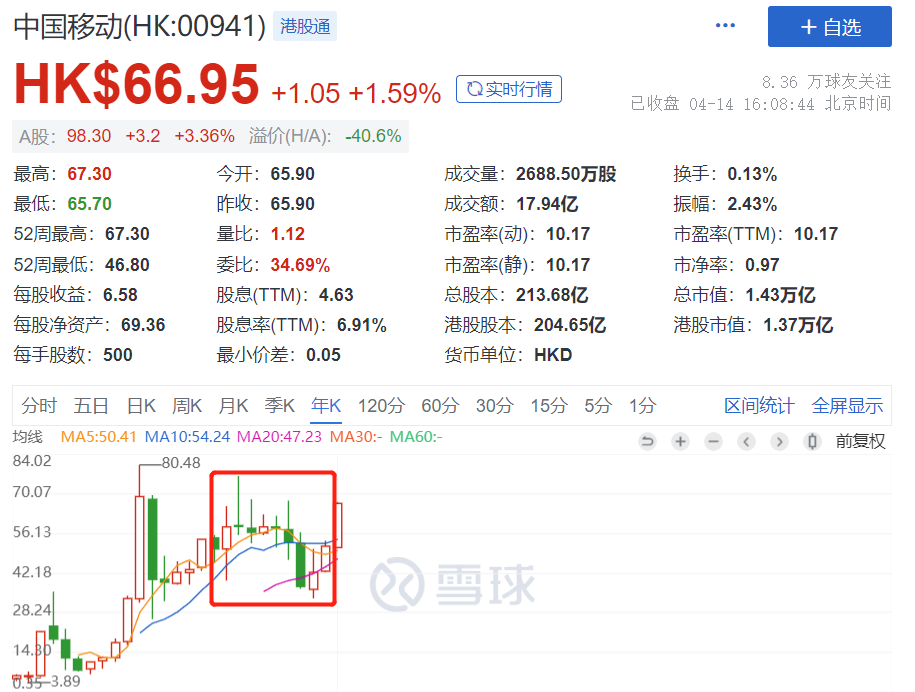Click the 量比 value 1.12
The width and height of the screenshot is (915, 692).
coord(288,234)
